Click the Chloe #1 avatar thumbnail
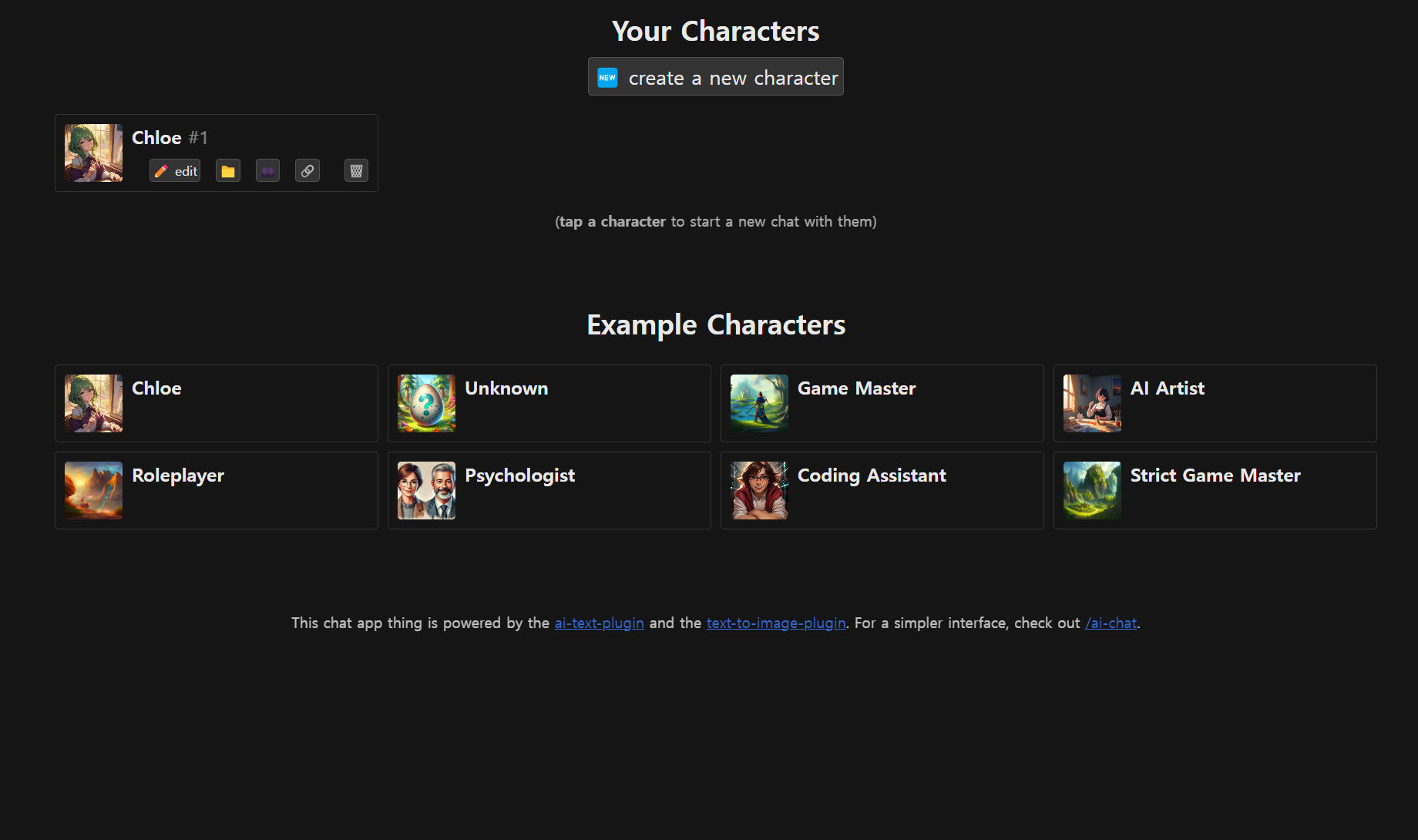This screenshot has height=840, width=1418. coord(93,153)
